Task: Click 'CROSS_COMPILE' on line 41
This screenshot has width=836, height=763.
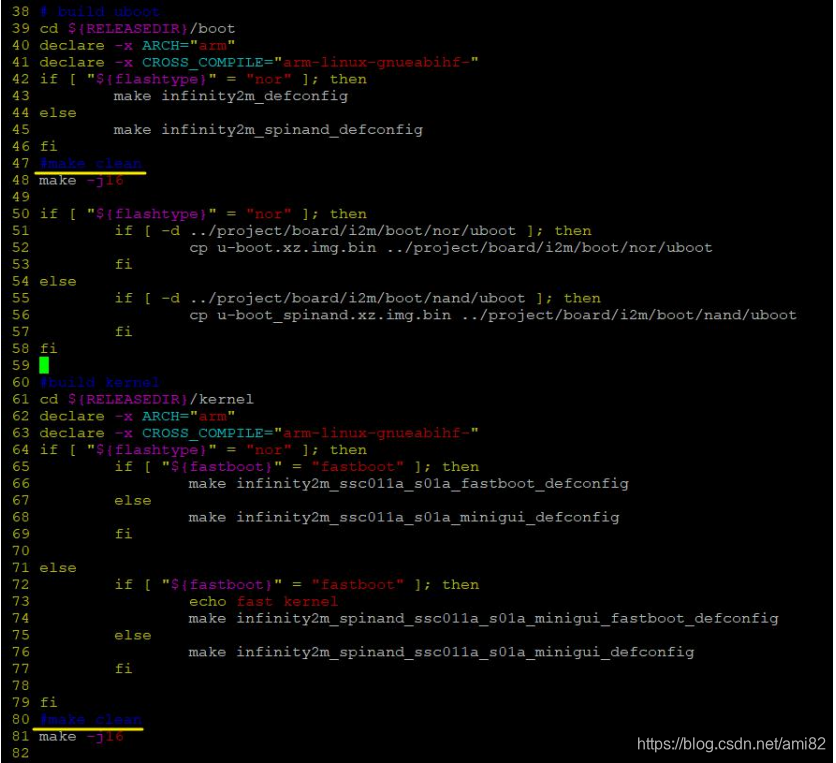Action: pos(203,62)
